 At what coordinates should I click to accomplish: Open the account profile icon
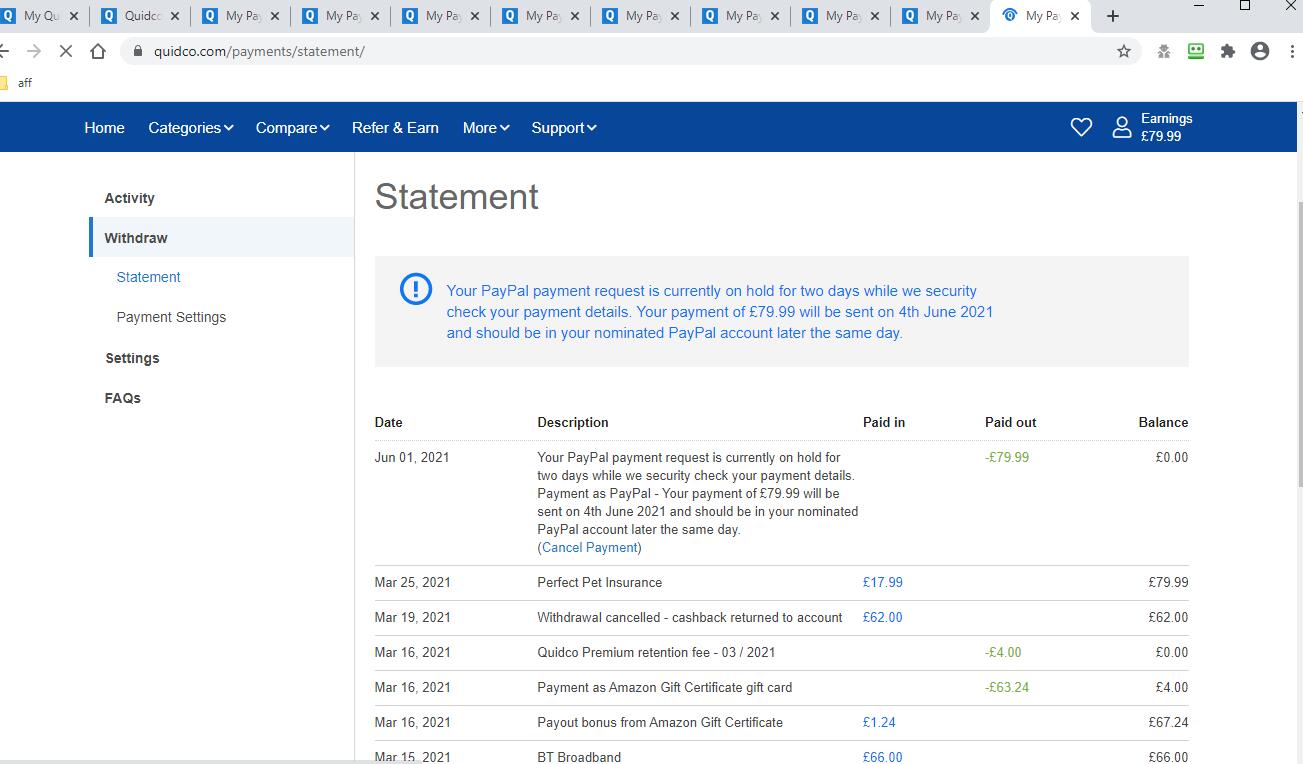[x=1122, y=127]
